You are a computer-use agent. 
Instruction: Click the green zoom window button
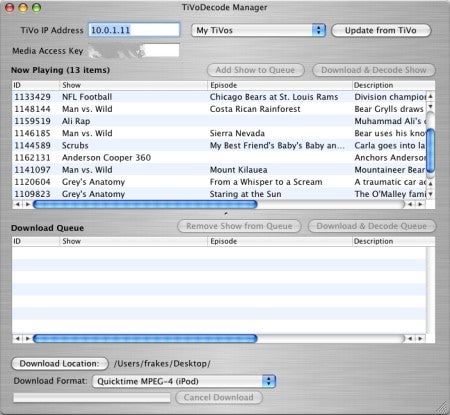click(x=36, y=8)
